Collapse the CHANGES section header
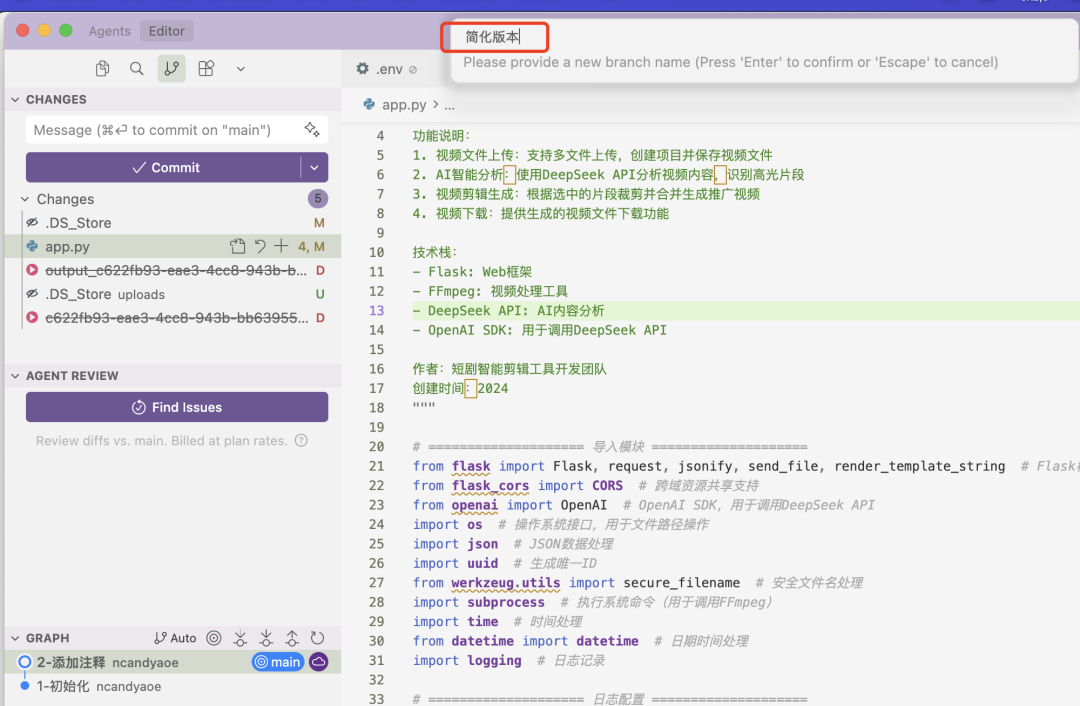 tap(56, 99)
